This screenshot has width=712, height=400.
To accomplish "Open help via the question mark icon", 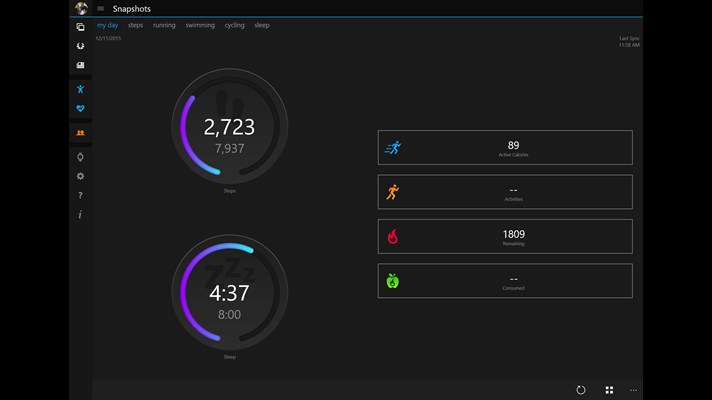I will point(80,195).
